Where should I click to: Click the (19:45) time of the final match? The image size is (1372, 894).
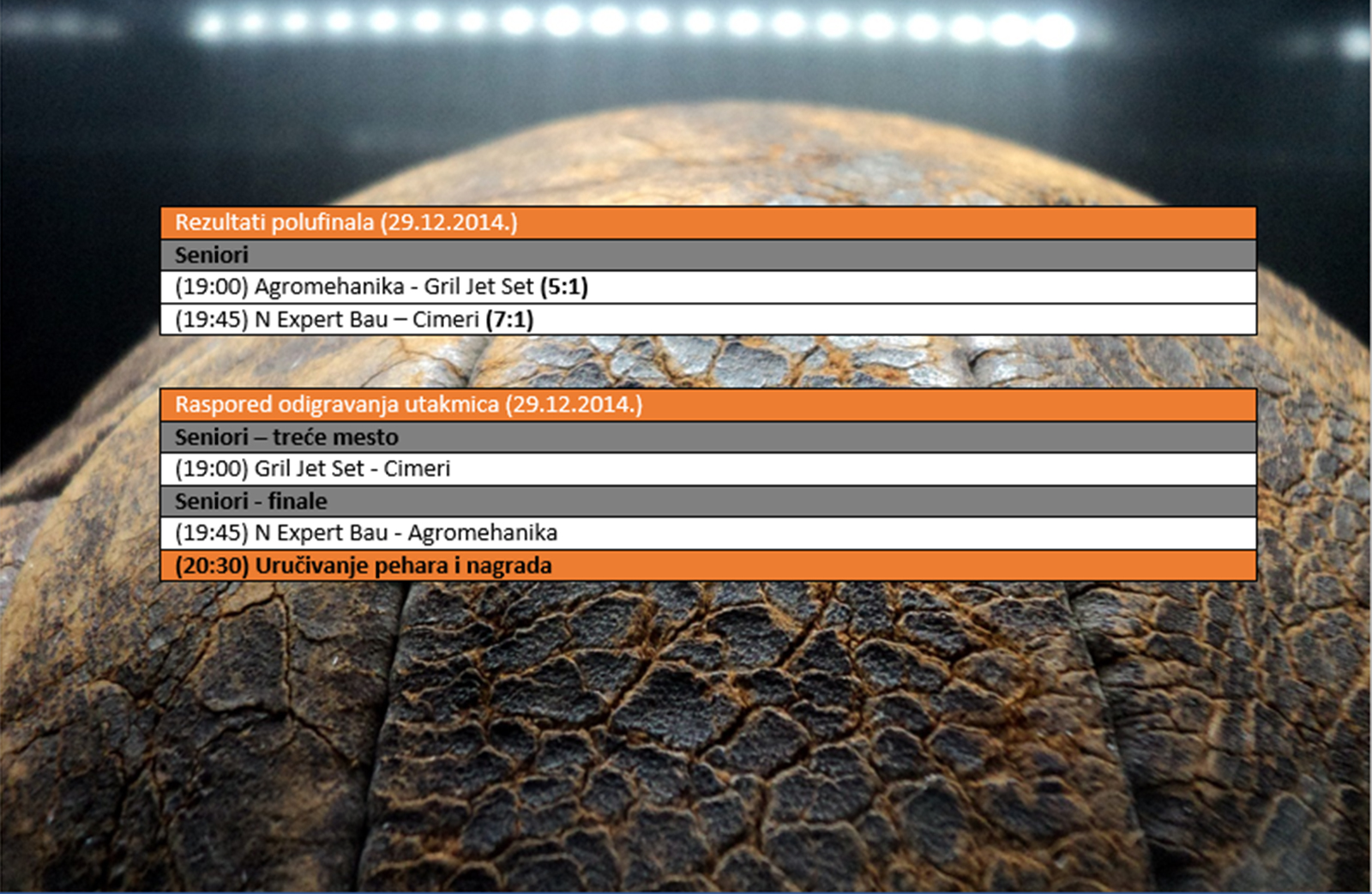(x=211, y=534)
